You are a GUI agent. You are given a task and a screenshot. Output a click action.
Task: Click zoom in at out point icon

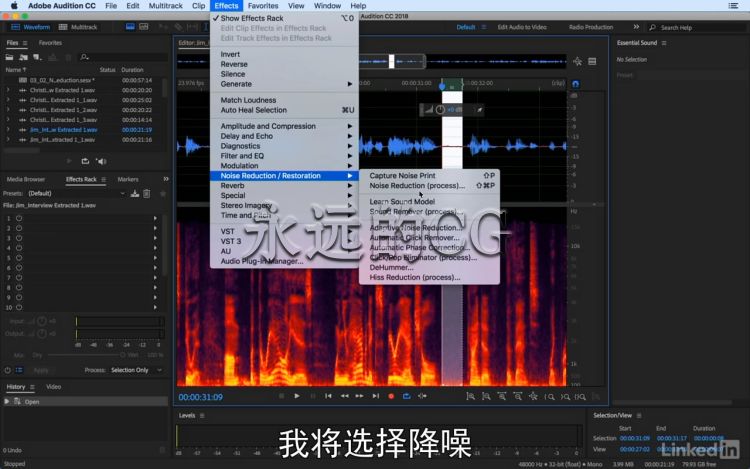pos(565,396)
